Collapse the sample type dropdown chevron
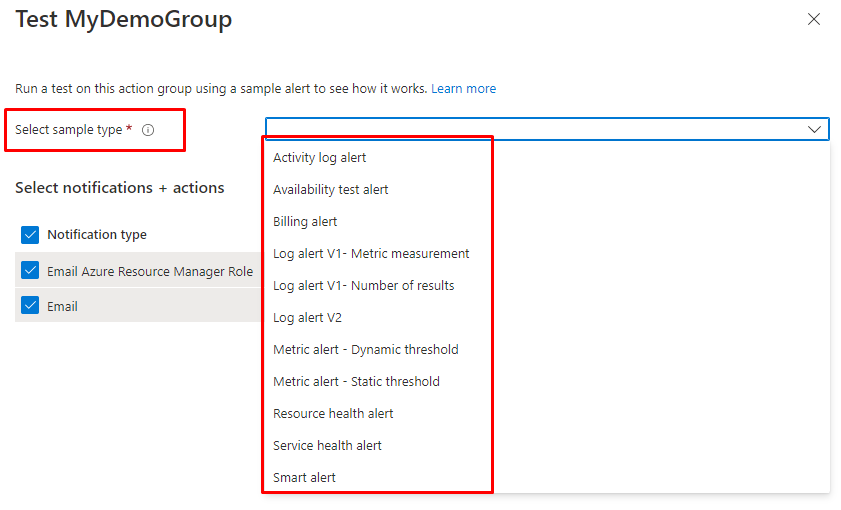Viewport: 841px width, 510px height. click(x=814, y=129)
